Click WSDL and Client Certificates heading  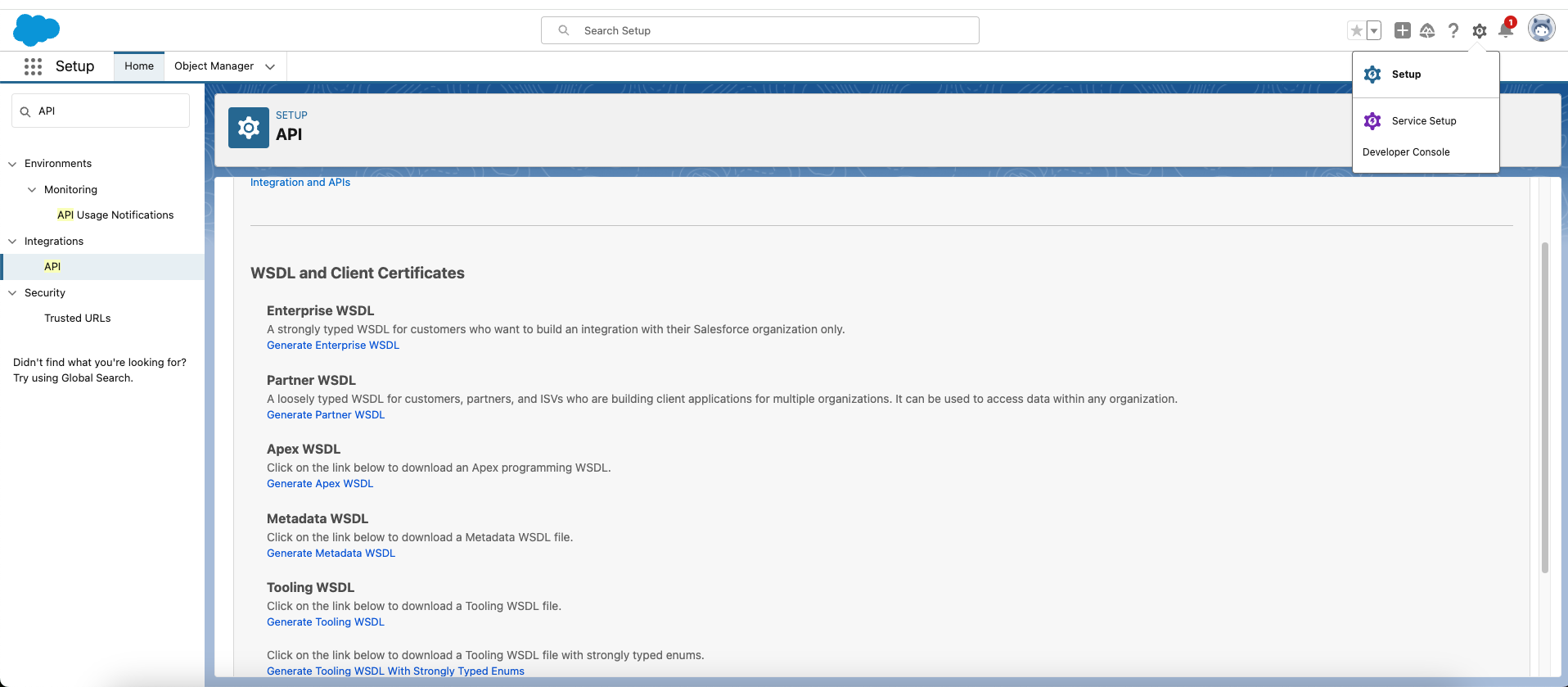coord(358,273)
